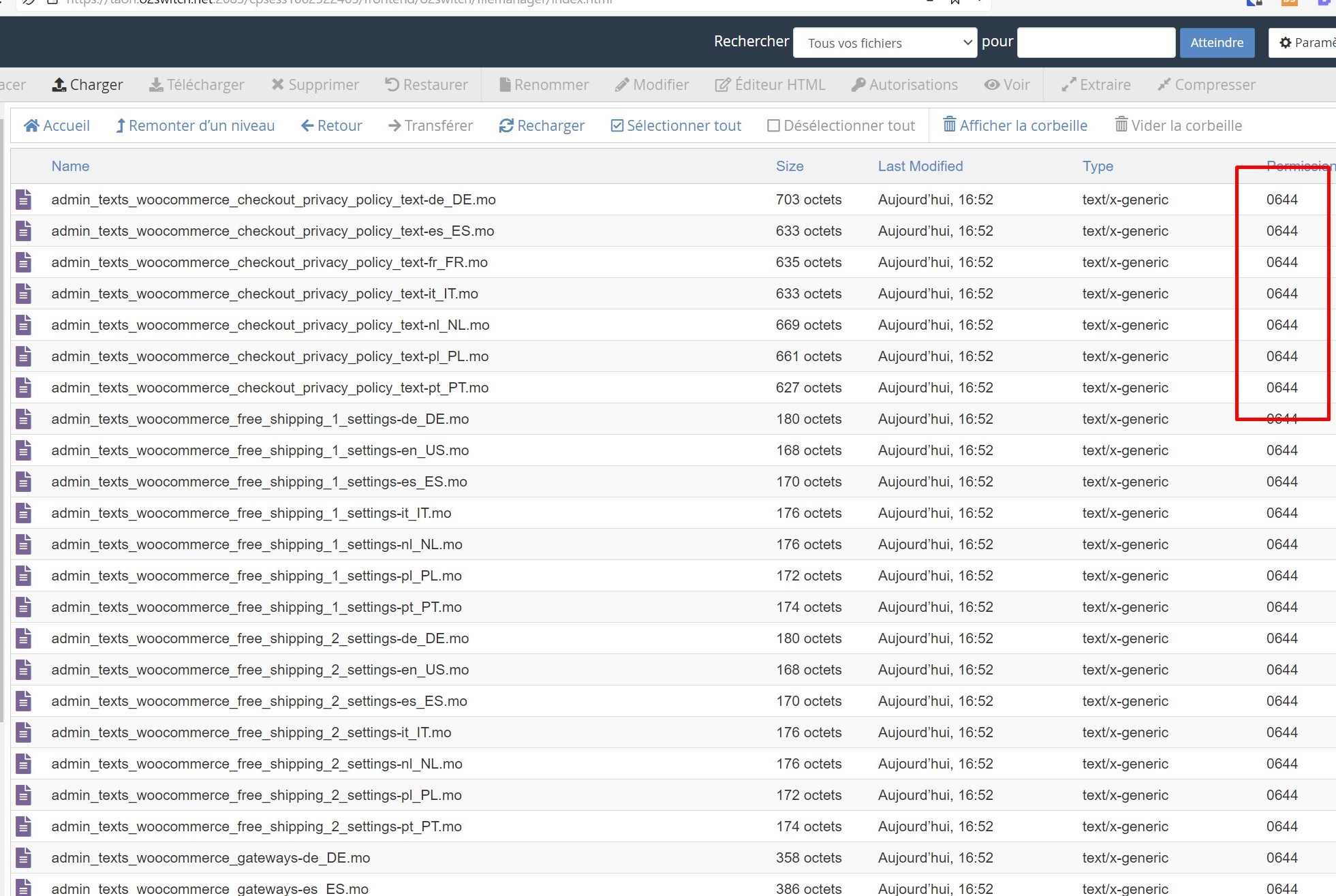The height and width of the screenshot is (896, 1336).
Task: Click the 703 octets size cell
Action: point(809,200)
